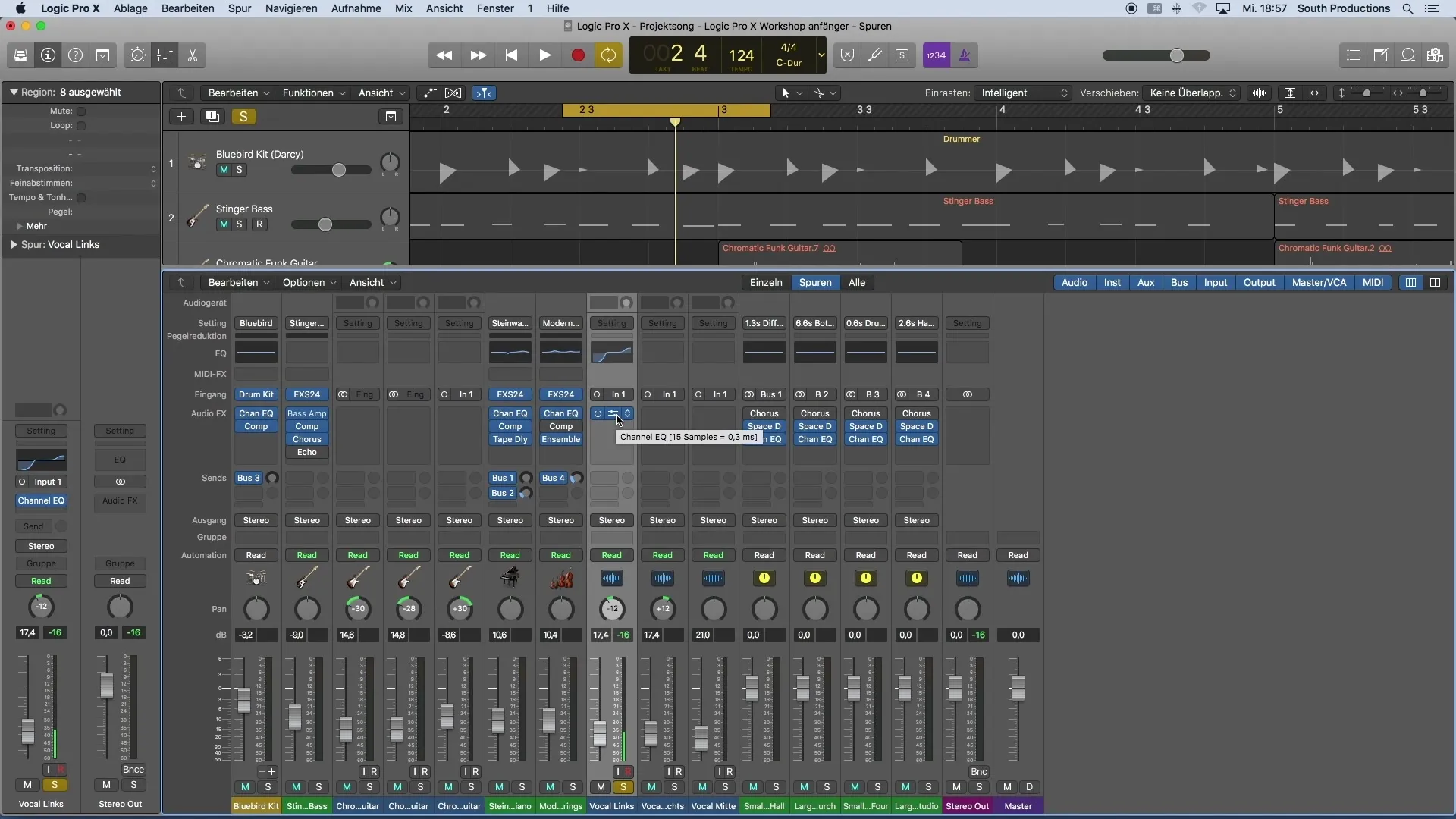Click the yellow cycle region in ruler
The image size is (1456, 819).
tap(667, 110)
